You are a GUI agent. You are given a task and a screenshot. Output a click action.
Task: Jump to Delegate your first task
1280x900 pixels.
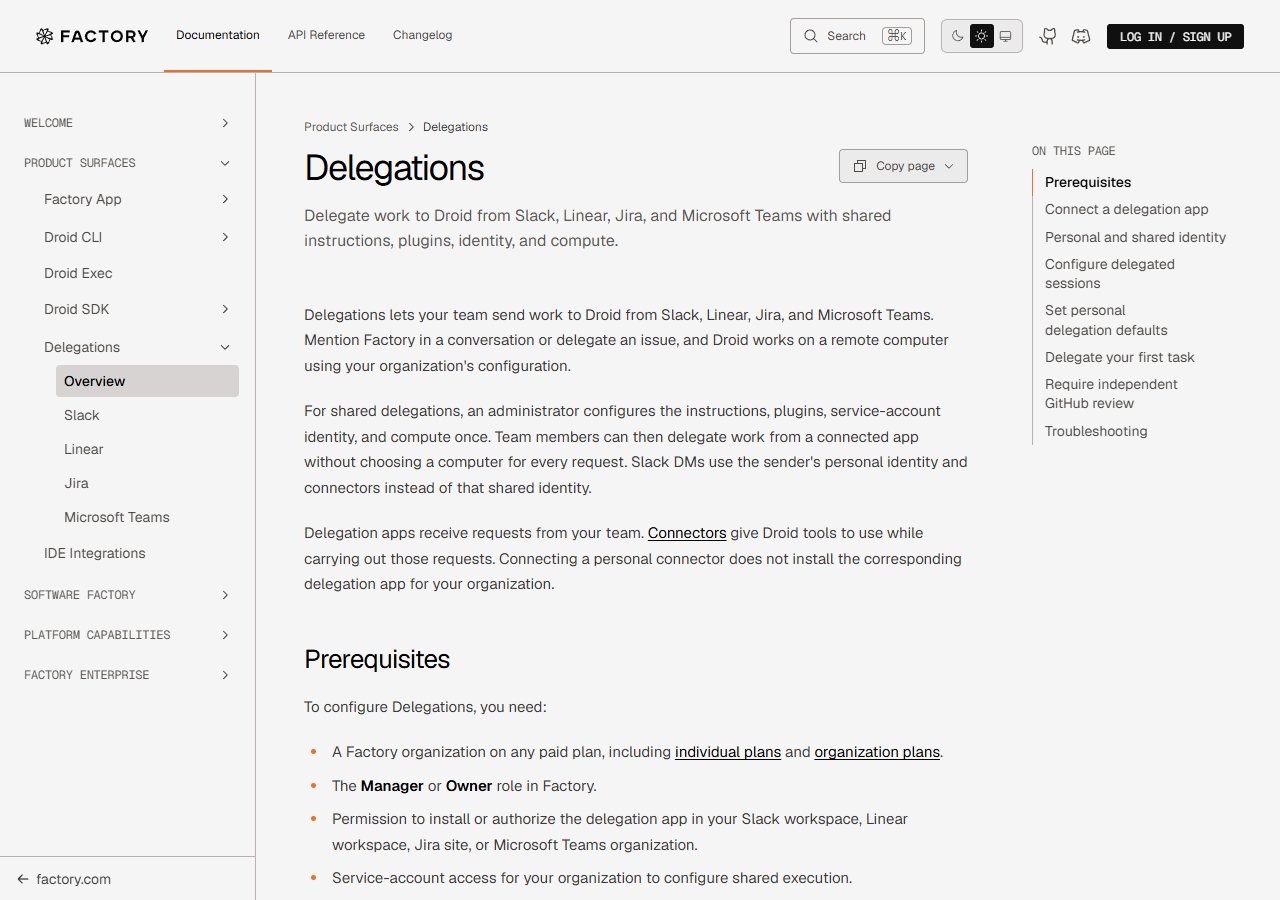pos(1120,357)
